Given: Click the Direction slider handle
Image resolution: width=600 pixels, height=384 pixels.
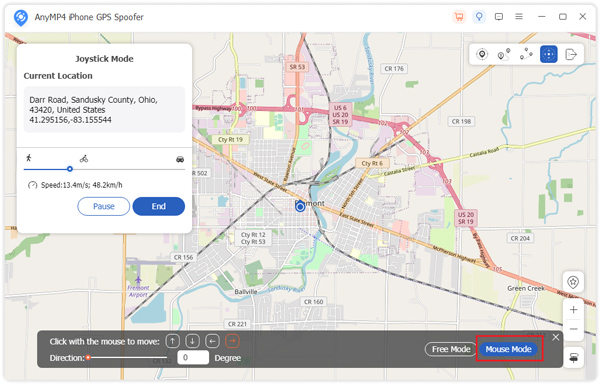Looking at the screenshot, I should coord(88,358).
